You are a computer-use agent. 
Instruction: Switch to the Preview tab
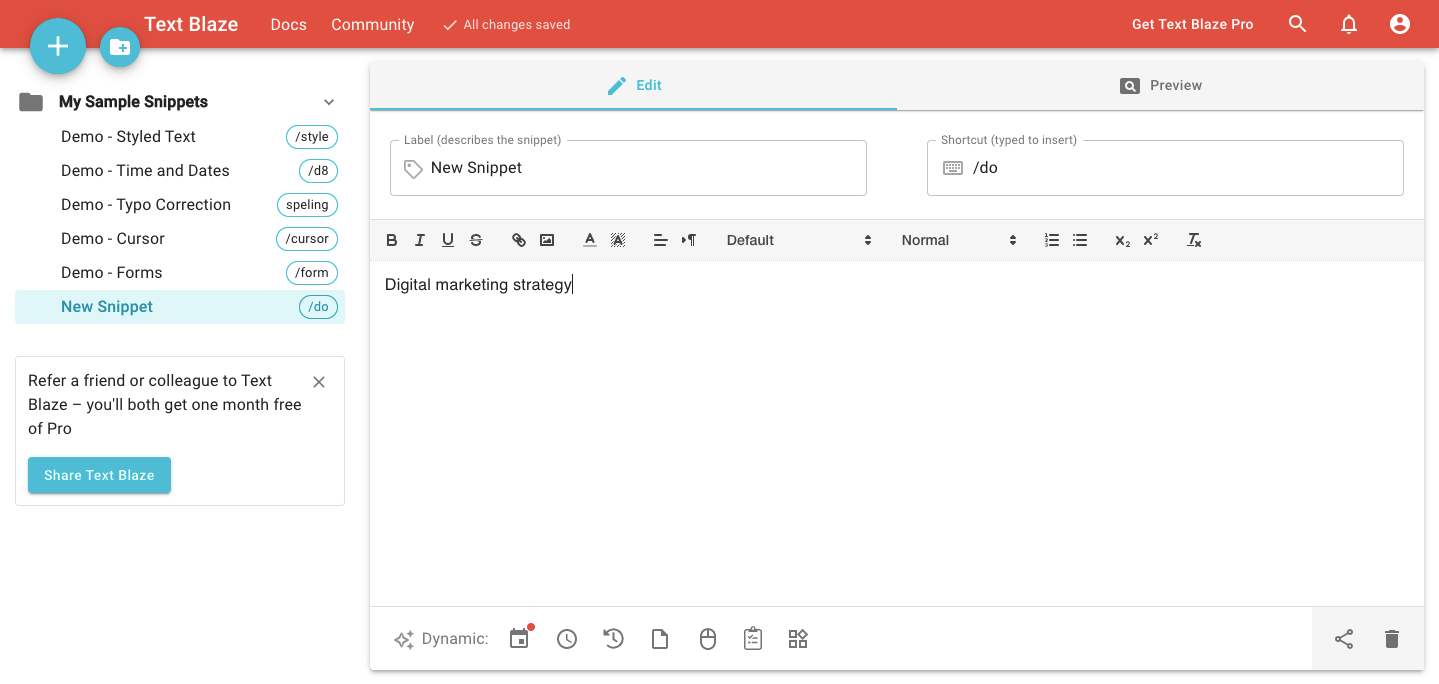tap(1160, 86)
